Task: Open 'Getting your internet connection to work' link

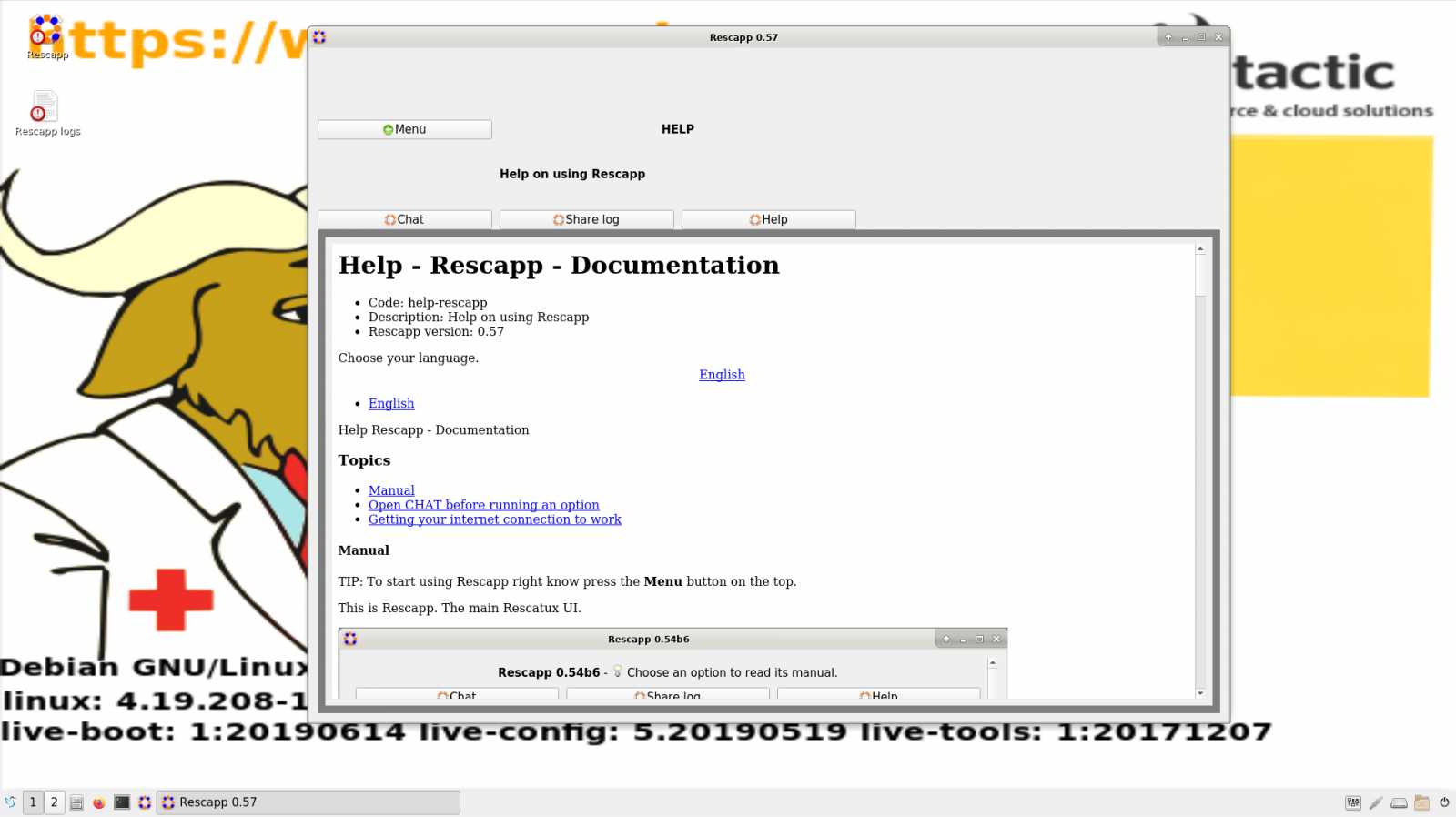Action: click(x=494, y=519)
